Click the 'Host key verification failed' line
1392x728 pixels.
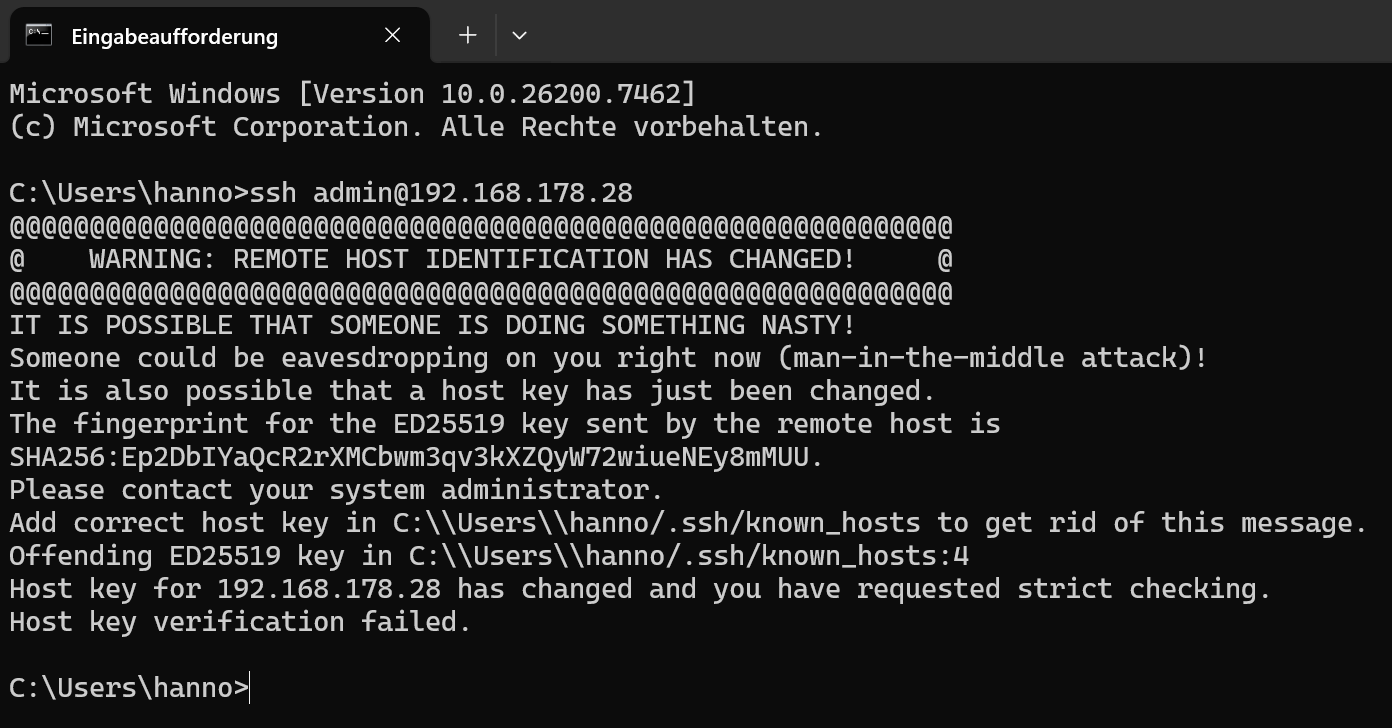tap(240, 622)
